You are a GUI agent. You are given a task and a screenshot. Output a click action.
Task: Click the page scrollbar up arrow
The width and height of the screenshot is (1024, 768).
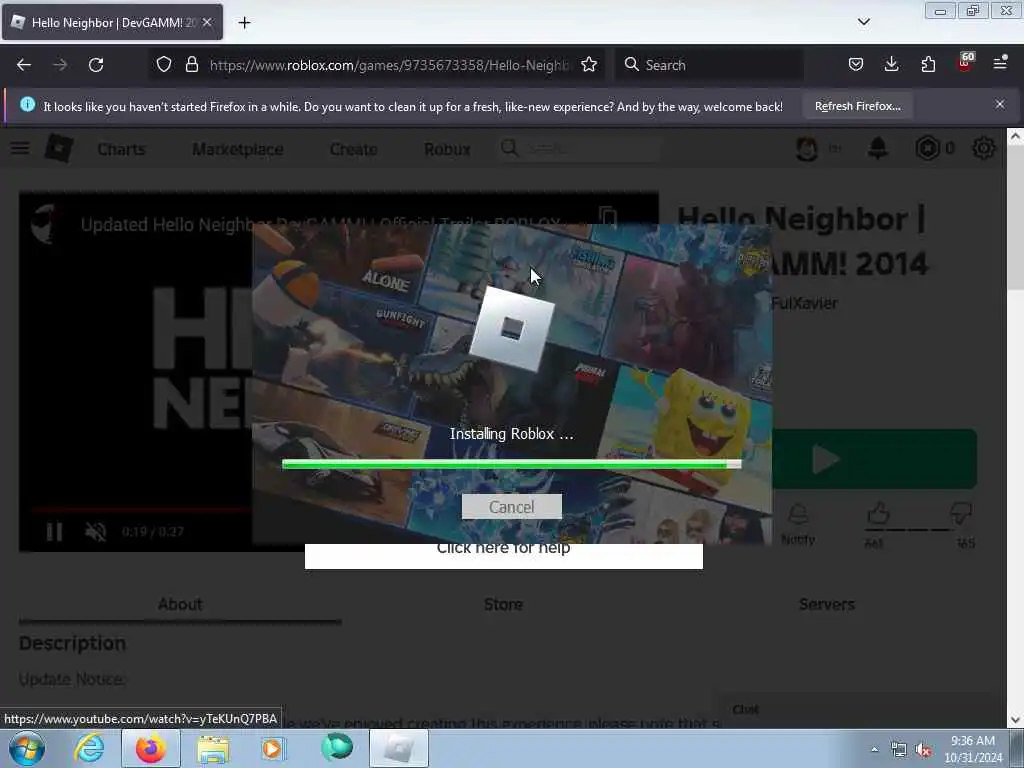1016,137
